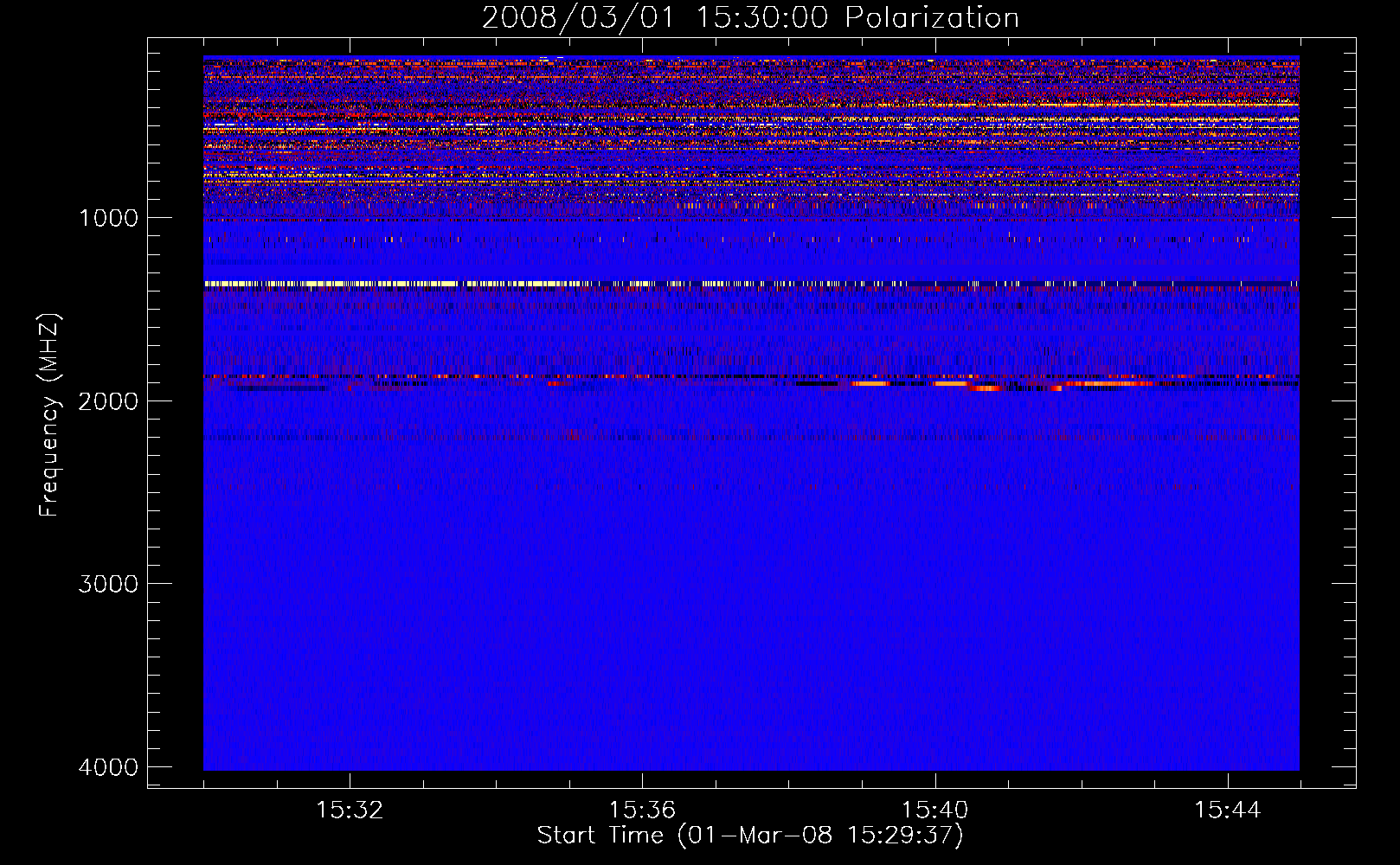Viewport: 1400px width, 865px height.
Task: Click the plot title '2008/03/01 15:30:00 Polarization'
Action: coord(750,17)
